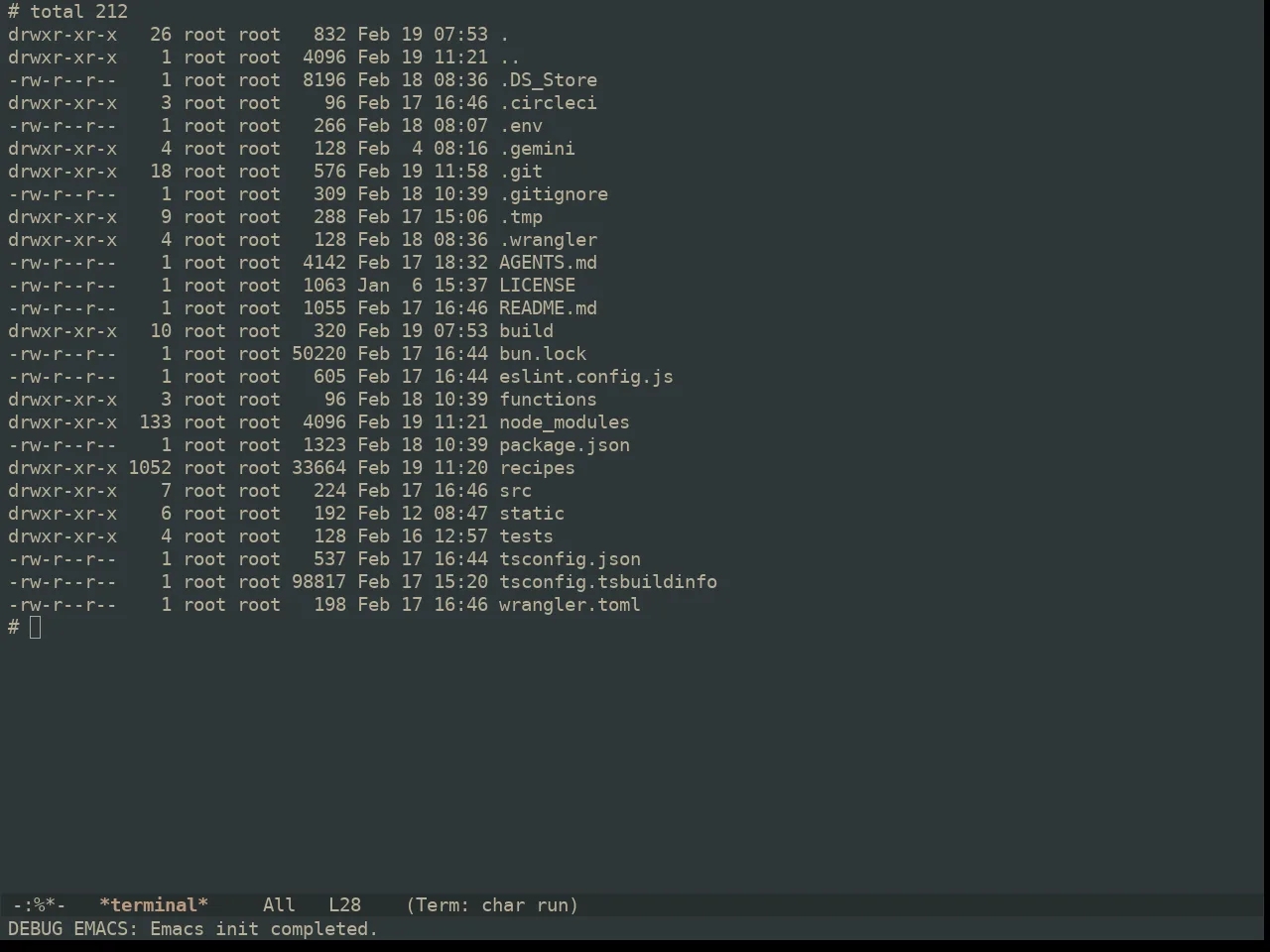The image size is (1270, 952).
Task: Click the .tmp directory name
Action: (x=521, y=217)
